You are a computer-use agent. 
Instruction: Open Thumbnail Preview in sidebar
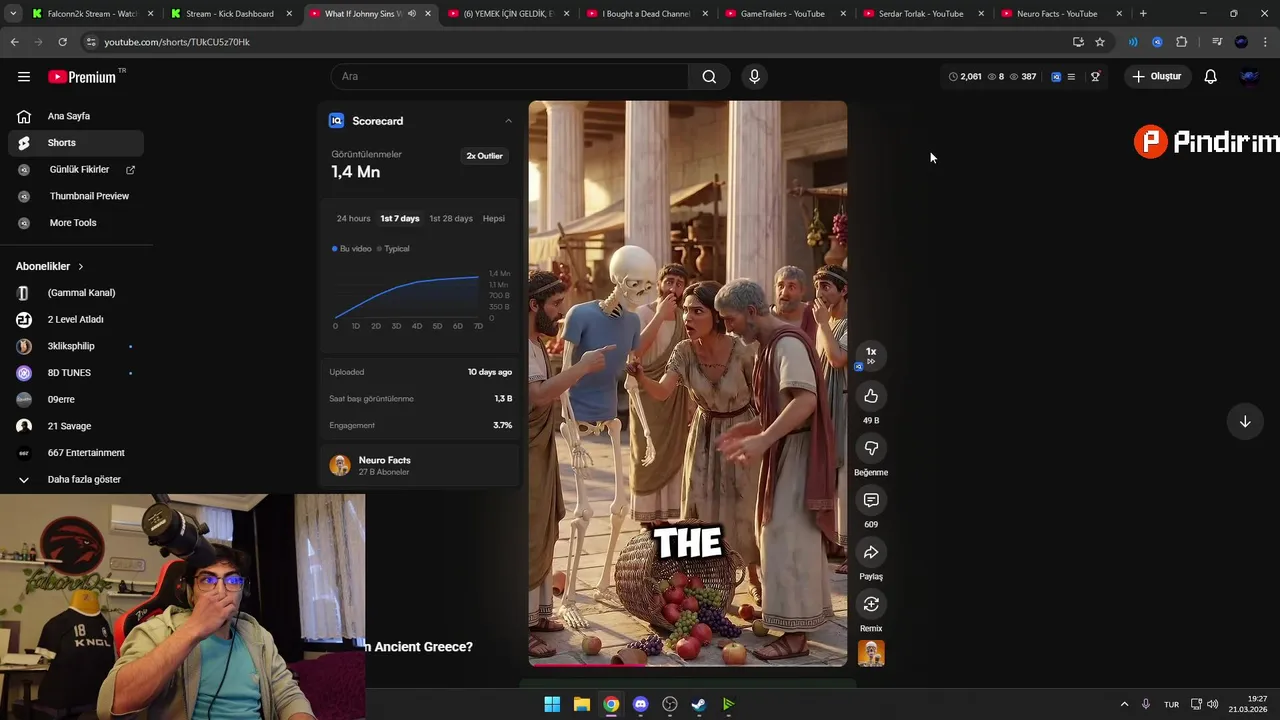click(x=76, y=196)
